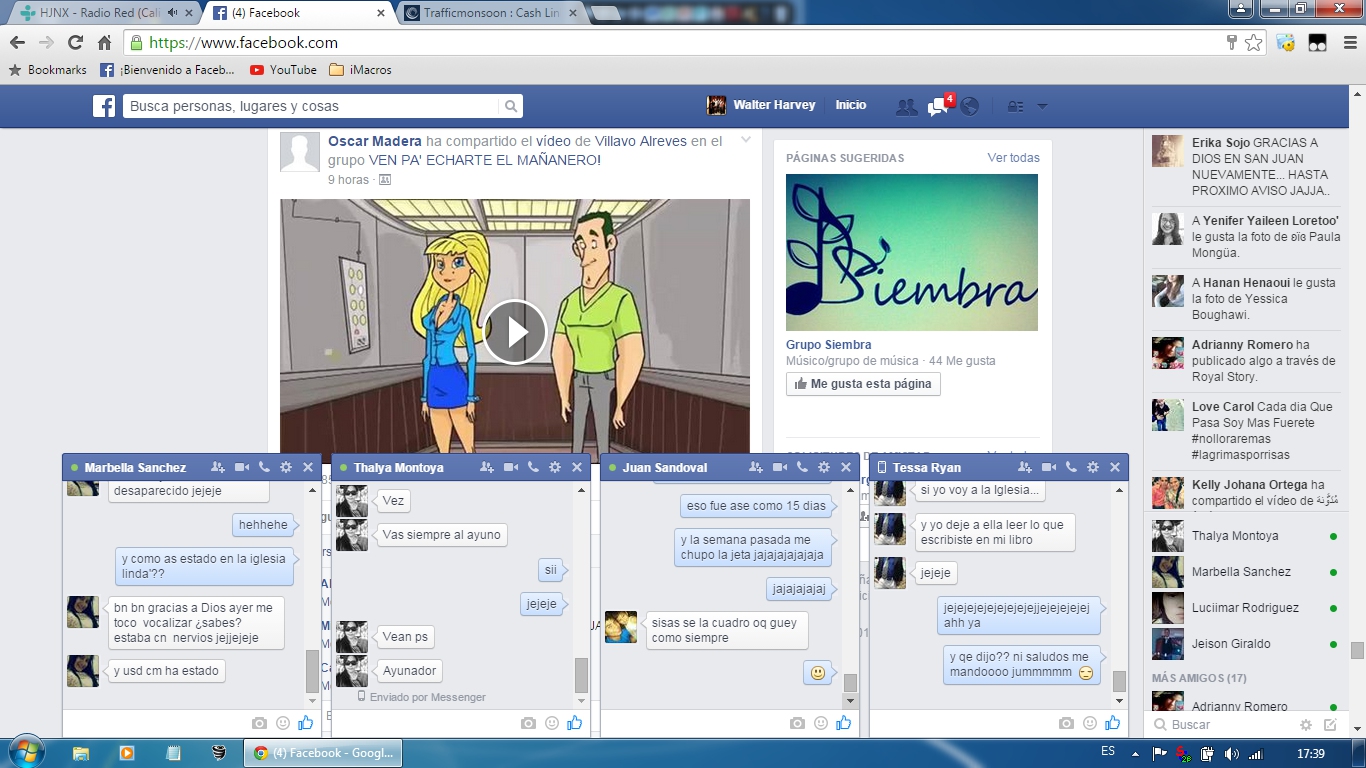Open Yenifer Yaileen Loretoo' ticker story

click(1245, 236)
